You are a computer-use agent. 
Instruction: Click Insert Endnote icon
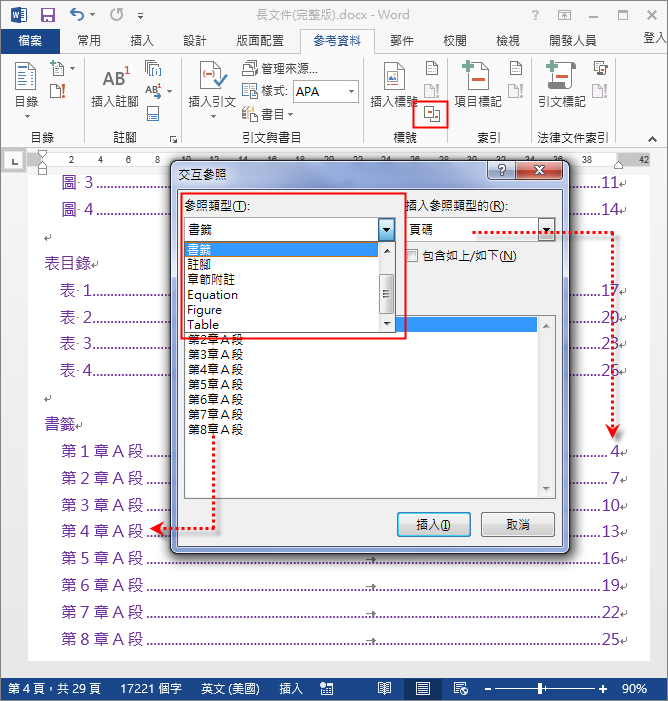coord(153,68)
